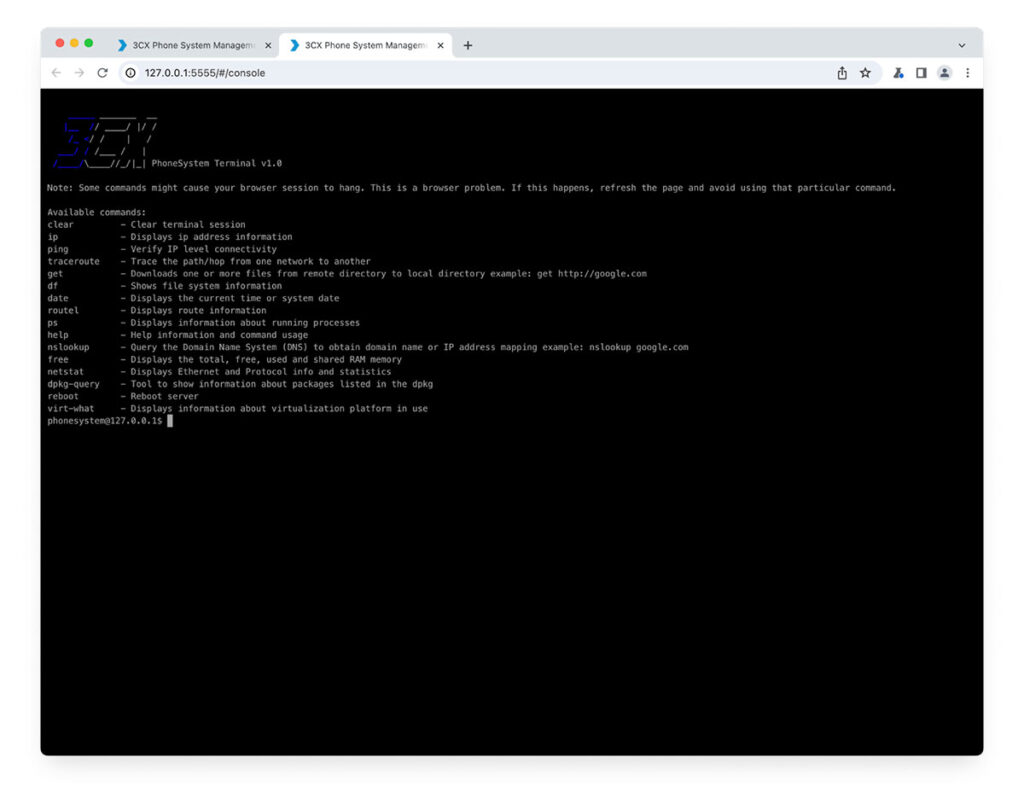Click the 3CX ASCII art logo
1024x809 pixels.
click(x=104, y=144)
